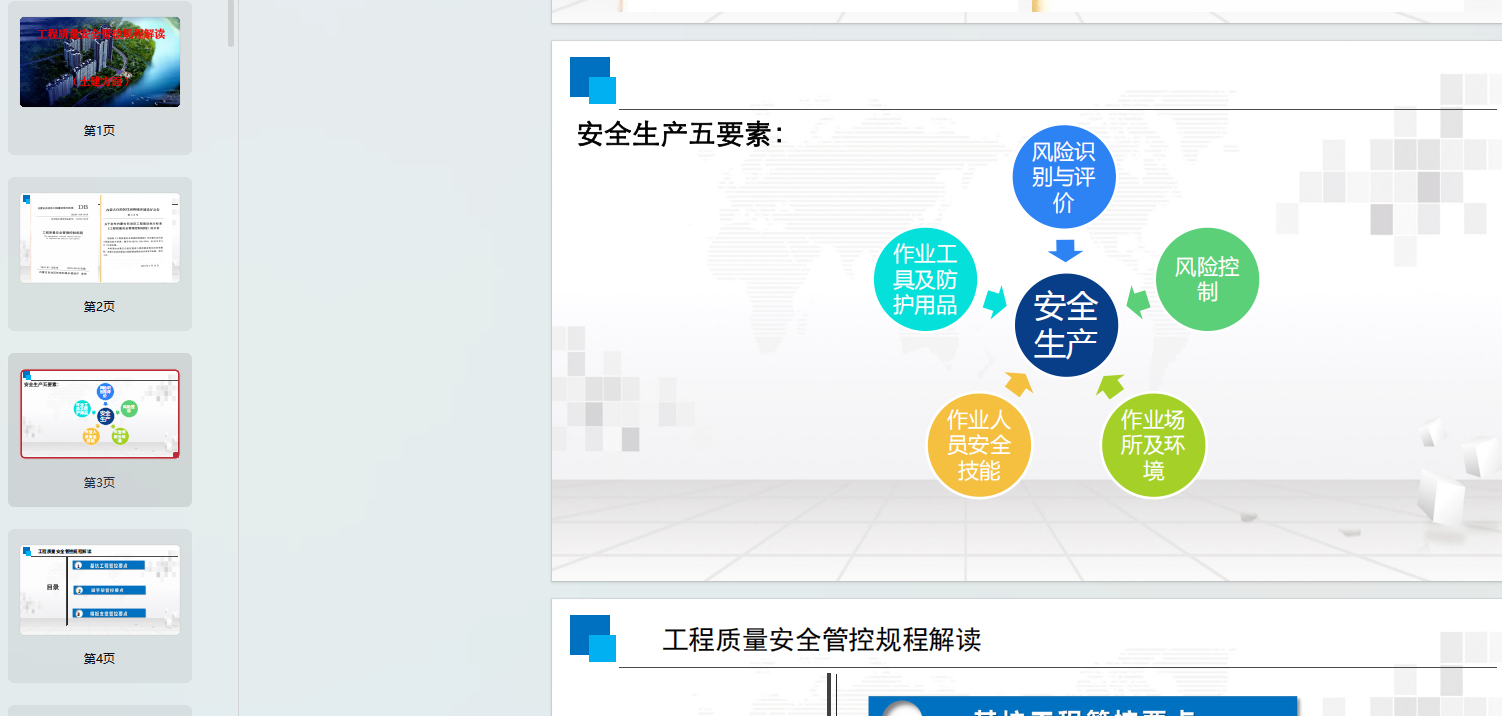Click blue square logo beside 工程质量安全管控规程解读 title
Image resolution: width=1502 pixels, height=716 pixels.
pyautogui.click(x=592, y=638)
